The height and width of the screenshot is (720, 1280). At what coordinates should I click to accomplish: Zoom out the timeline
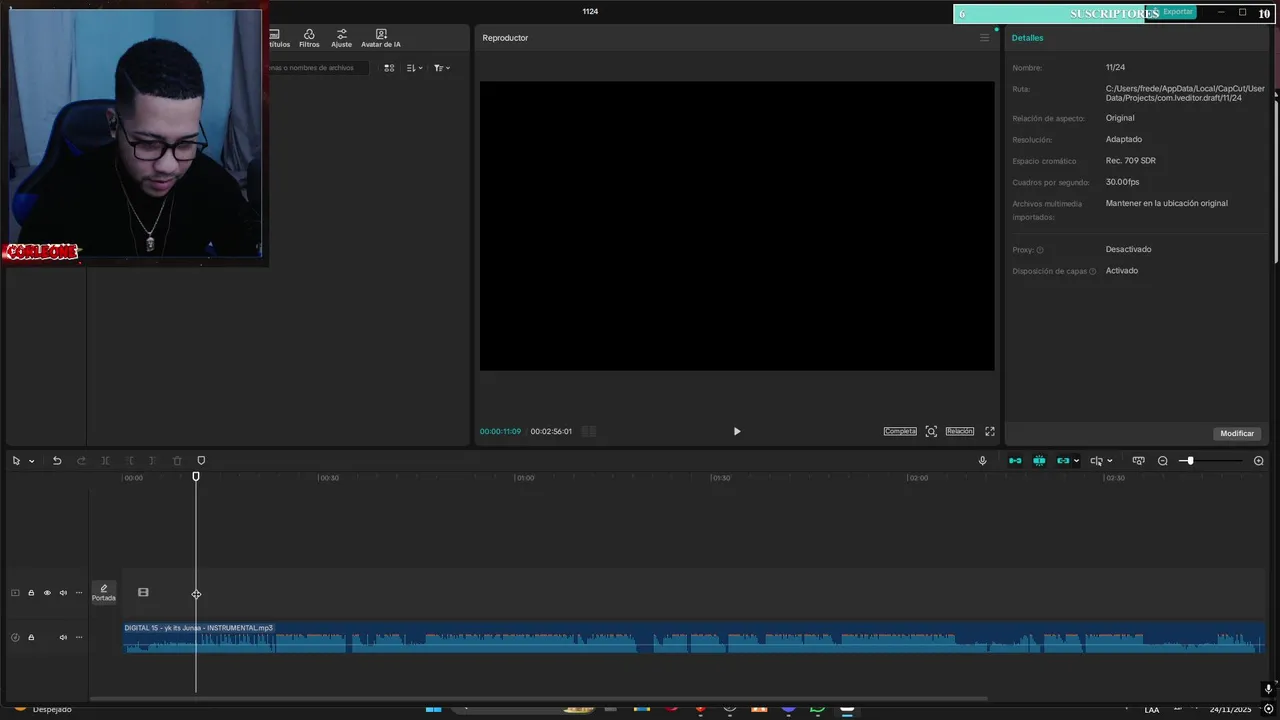[1163, 461]
